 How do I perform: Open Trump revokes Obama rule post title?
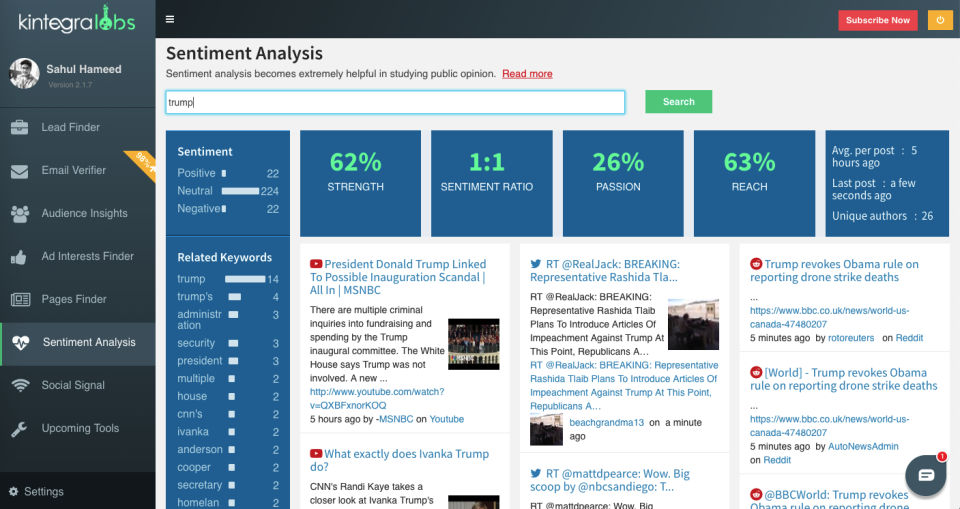[x=834, y=271]
